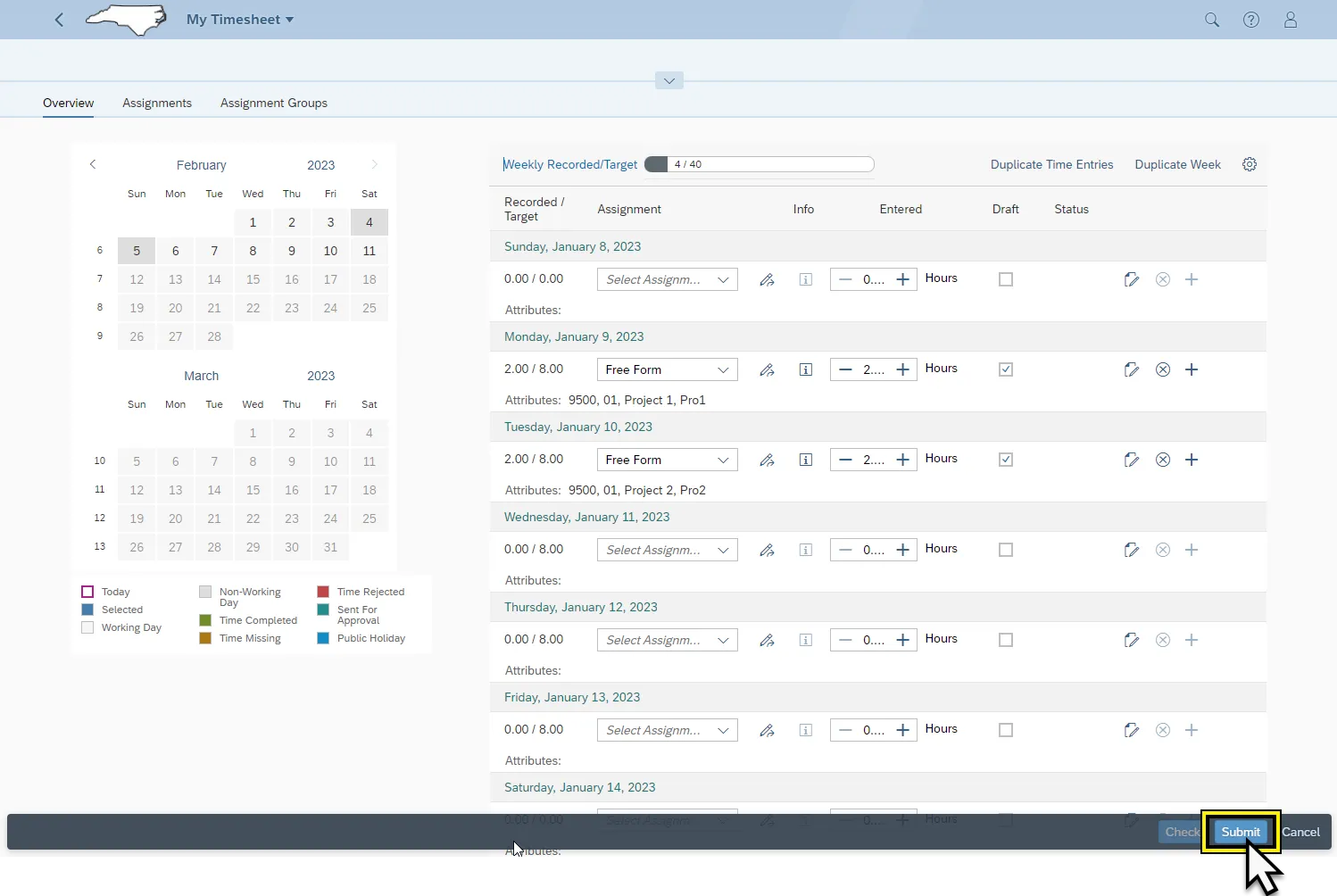Click the North Carolina logo in the header

point(126,19)
